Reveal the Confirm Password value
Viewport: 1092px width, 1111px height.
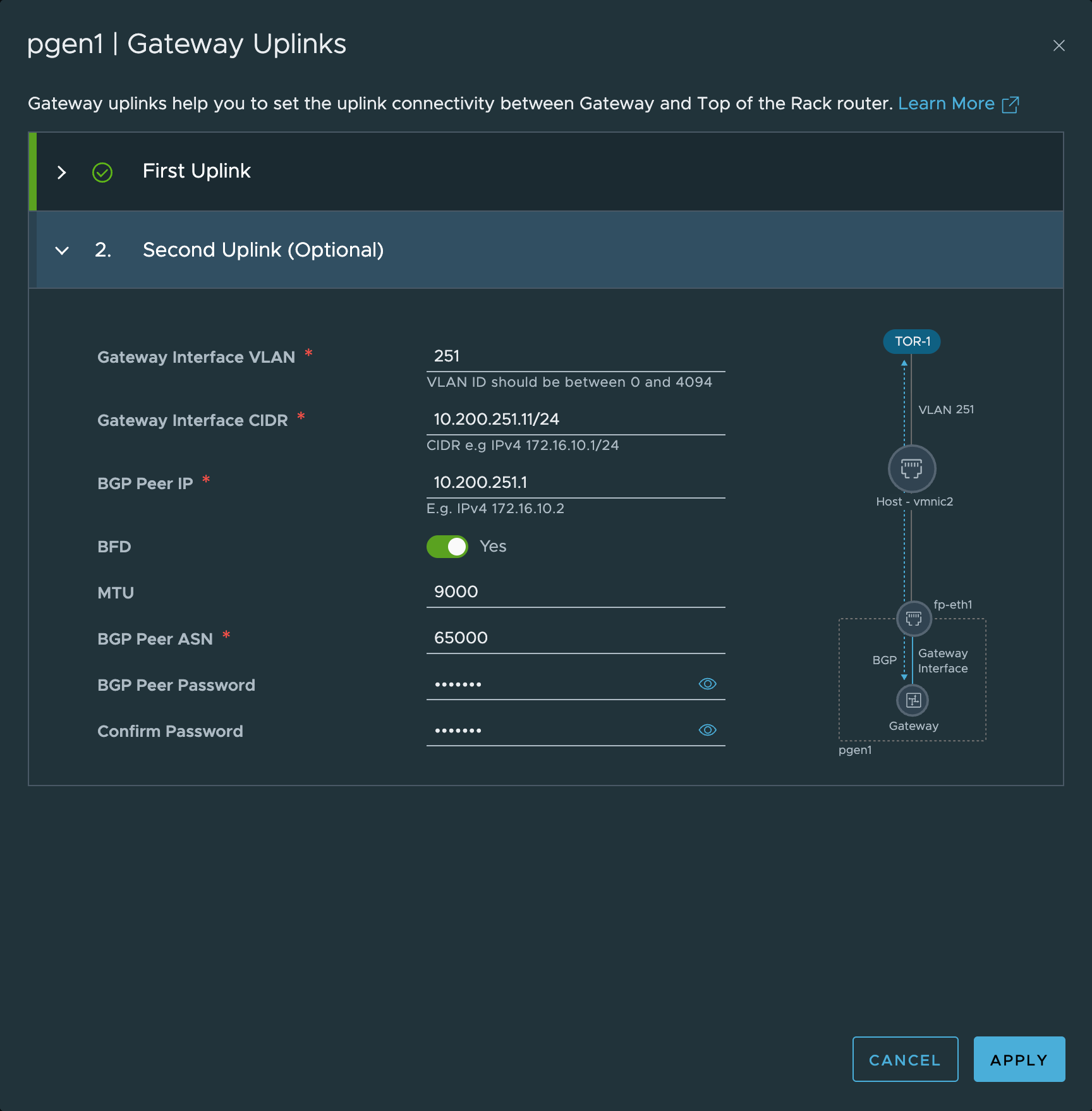click(x=707, y=730)
